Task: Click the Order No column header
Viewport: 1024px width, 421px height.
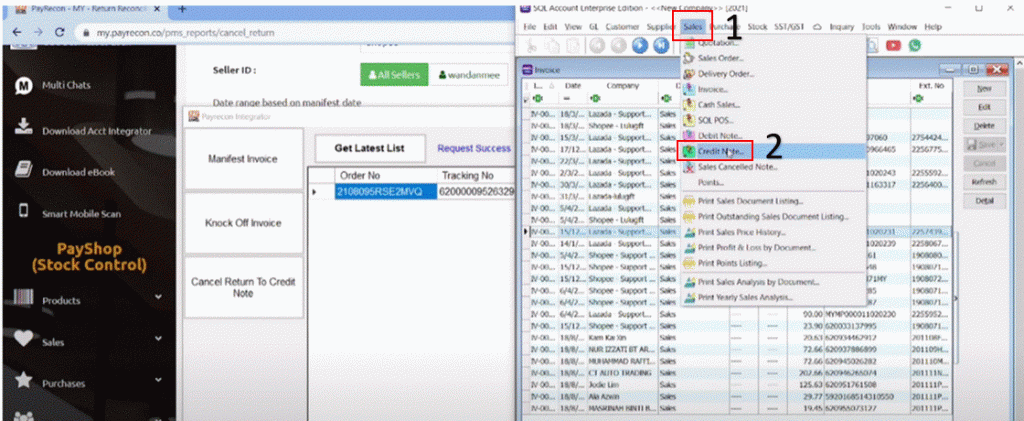Action: (385, 176)
